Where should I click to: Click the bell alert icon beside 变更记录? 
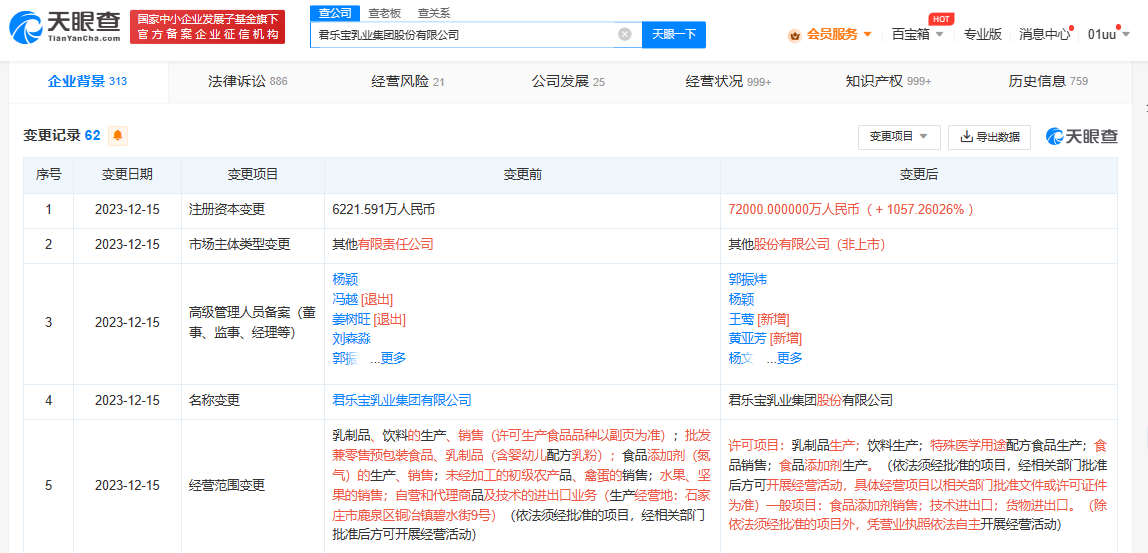click(118, 136)
